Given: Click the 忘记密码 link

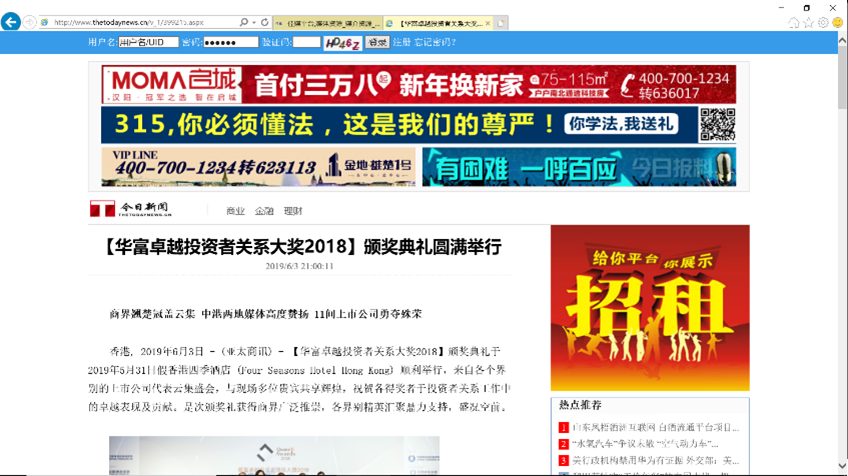Looking at the screenshot, I should pos(435,42).
